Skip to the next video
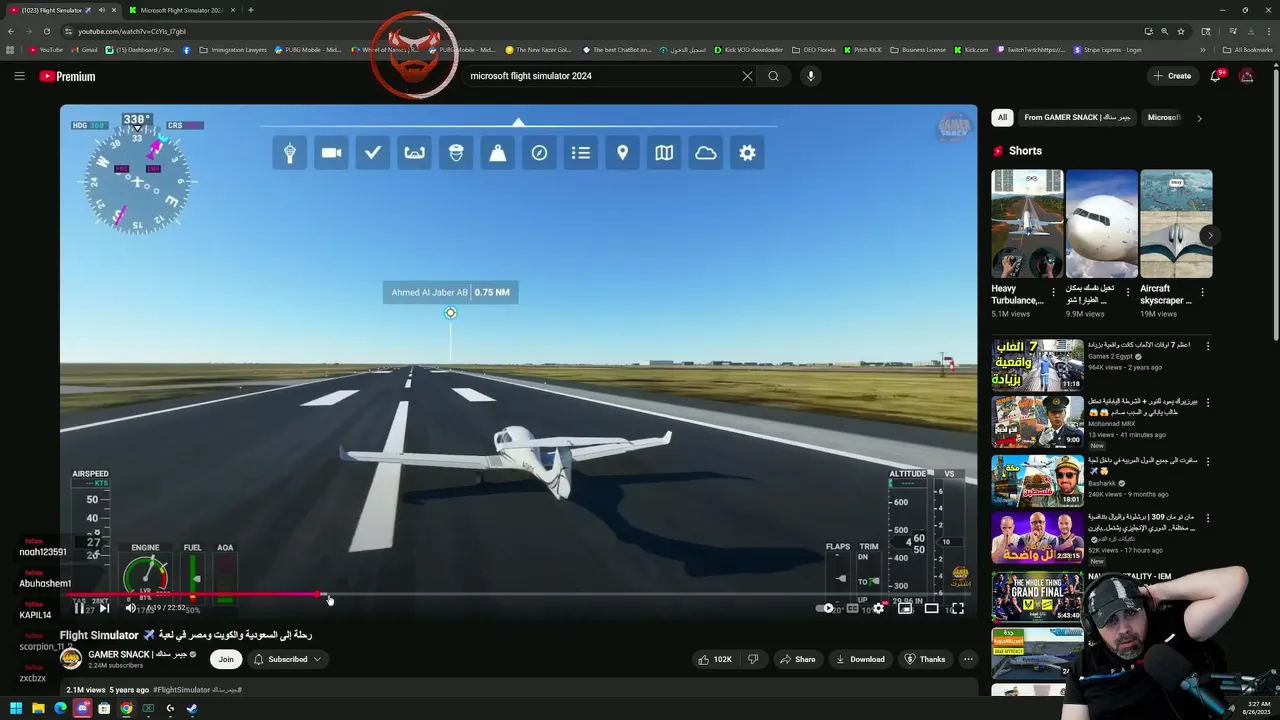Viewport: 1280px width, 720px height. click(104, 608)
